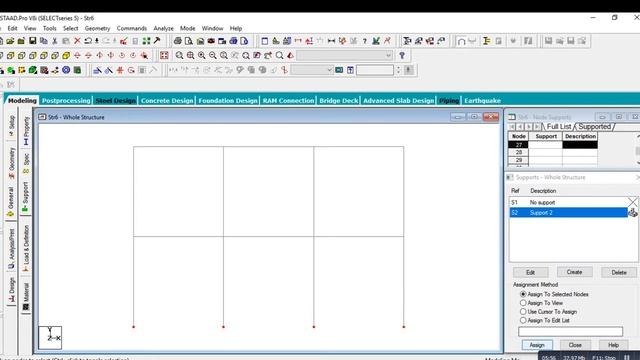Click the Copy documents icon
This screenshot has width=640, height=360.
point(44,41)
